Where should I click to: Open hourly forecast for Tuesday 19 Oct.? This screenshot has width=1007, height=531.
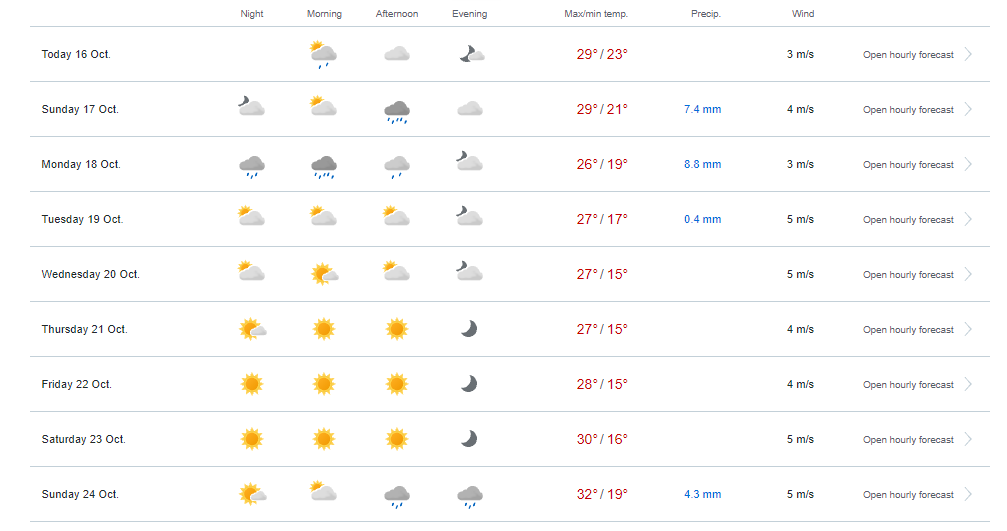908,220
